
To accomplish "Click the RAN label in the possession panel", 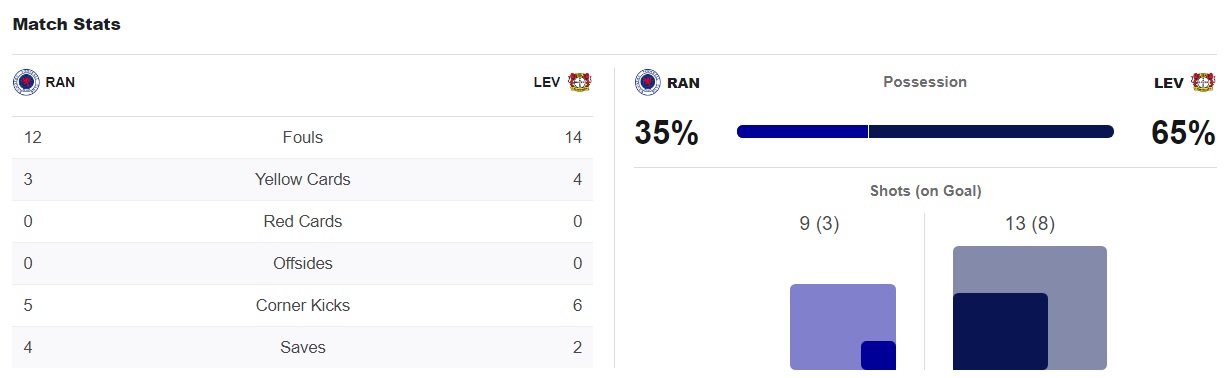I will pos(683,83).
